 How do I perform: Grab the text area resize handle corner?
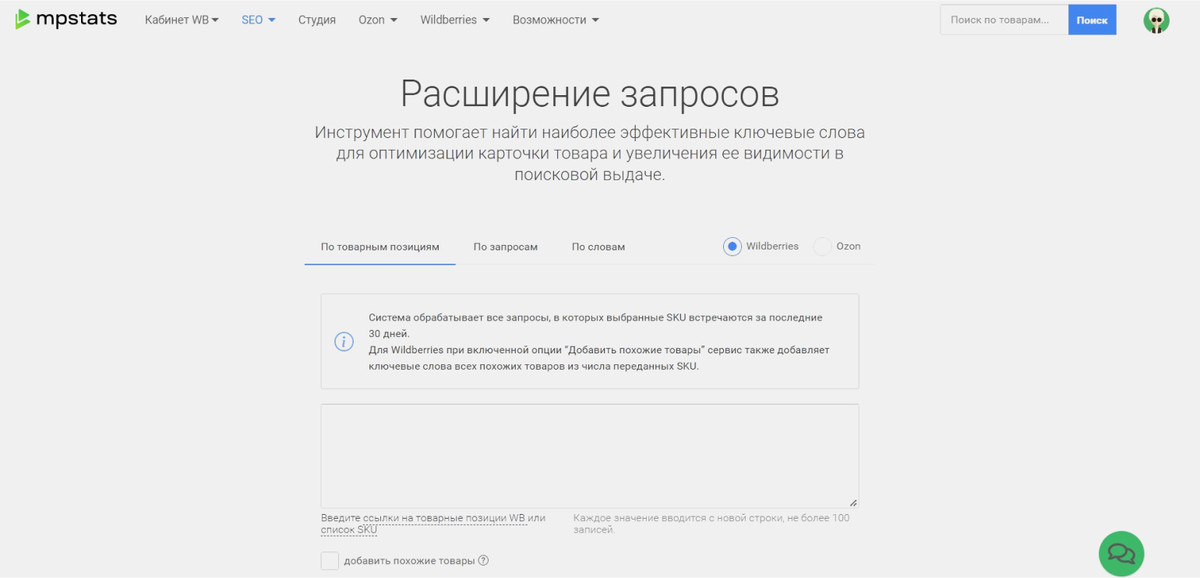tap(853, 502)
